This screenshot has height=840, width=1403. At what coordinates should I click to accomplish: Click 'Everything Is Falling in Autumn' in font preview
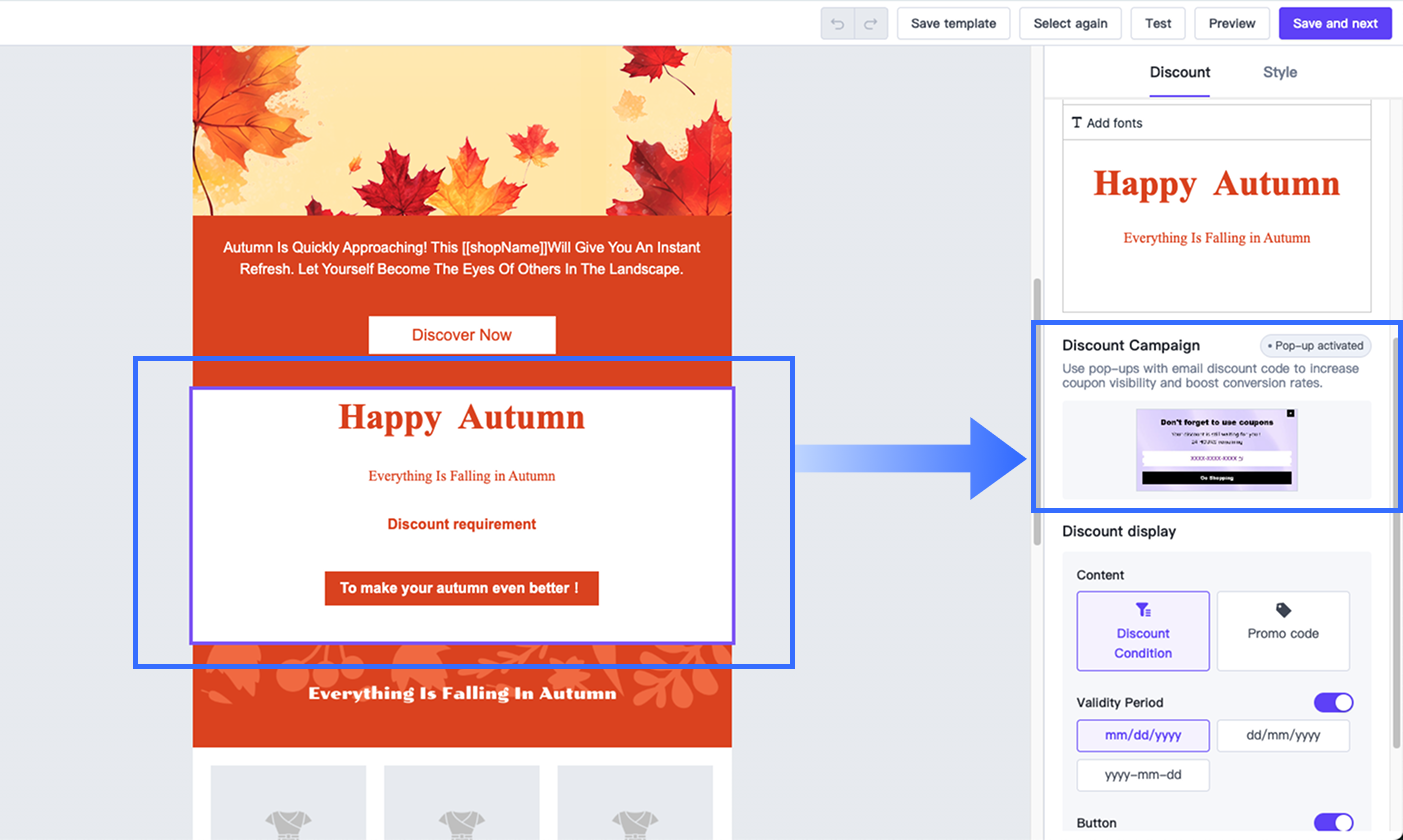(1216, 238)
